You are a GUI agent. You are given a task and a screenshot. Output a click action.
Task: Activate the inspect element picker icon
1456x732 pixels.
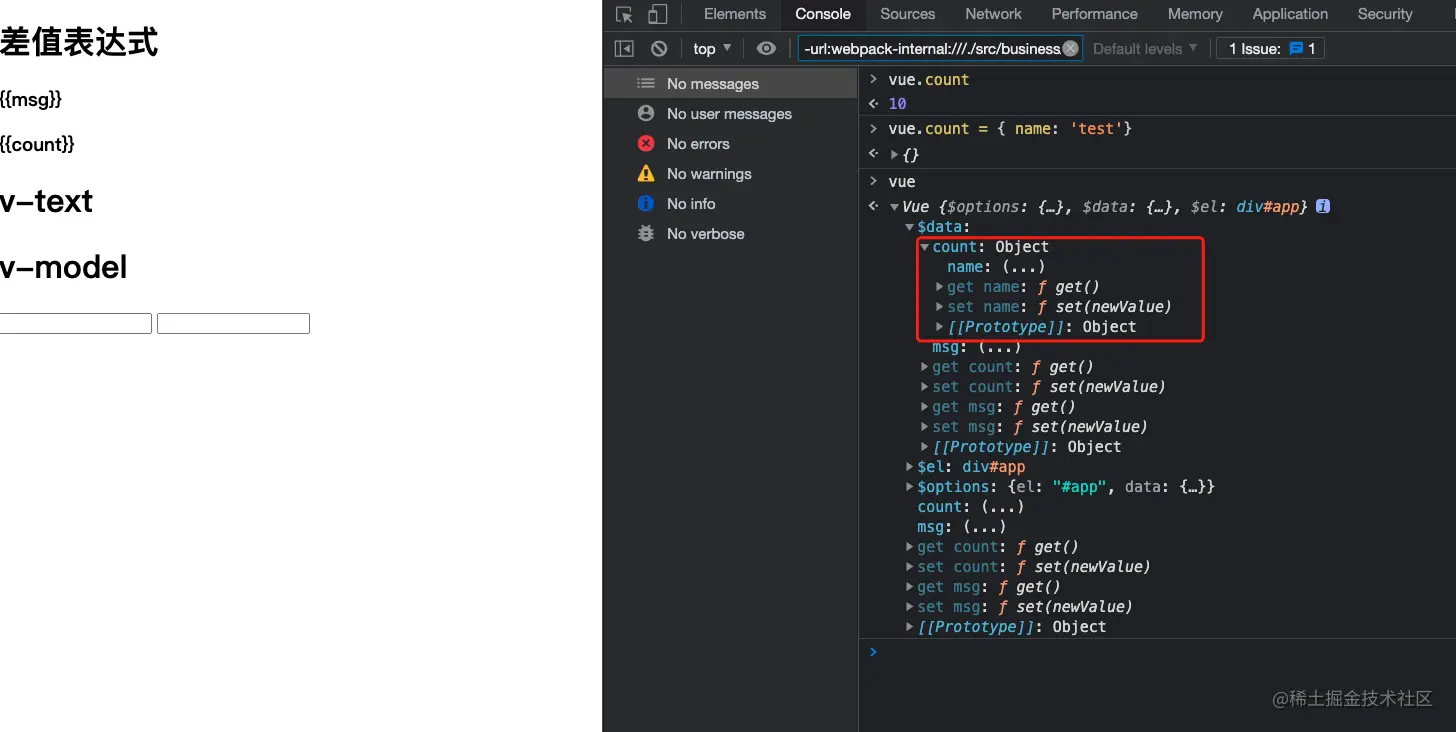pos(624,14)
